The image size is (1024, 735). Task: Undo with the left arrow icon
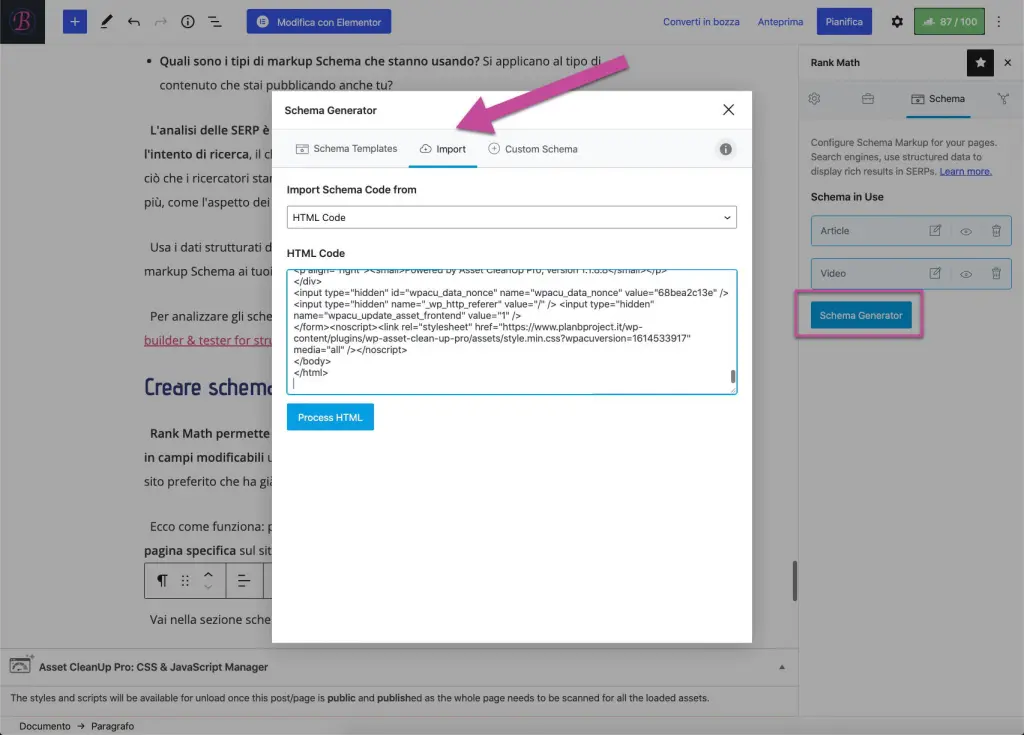[134, 22]
